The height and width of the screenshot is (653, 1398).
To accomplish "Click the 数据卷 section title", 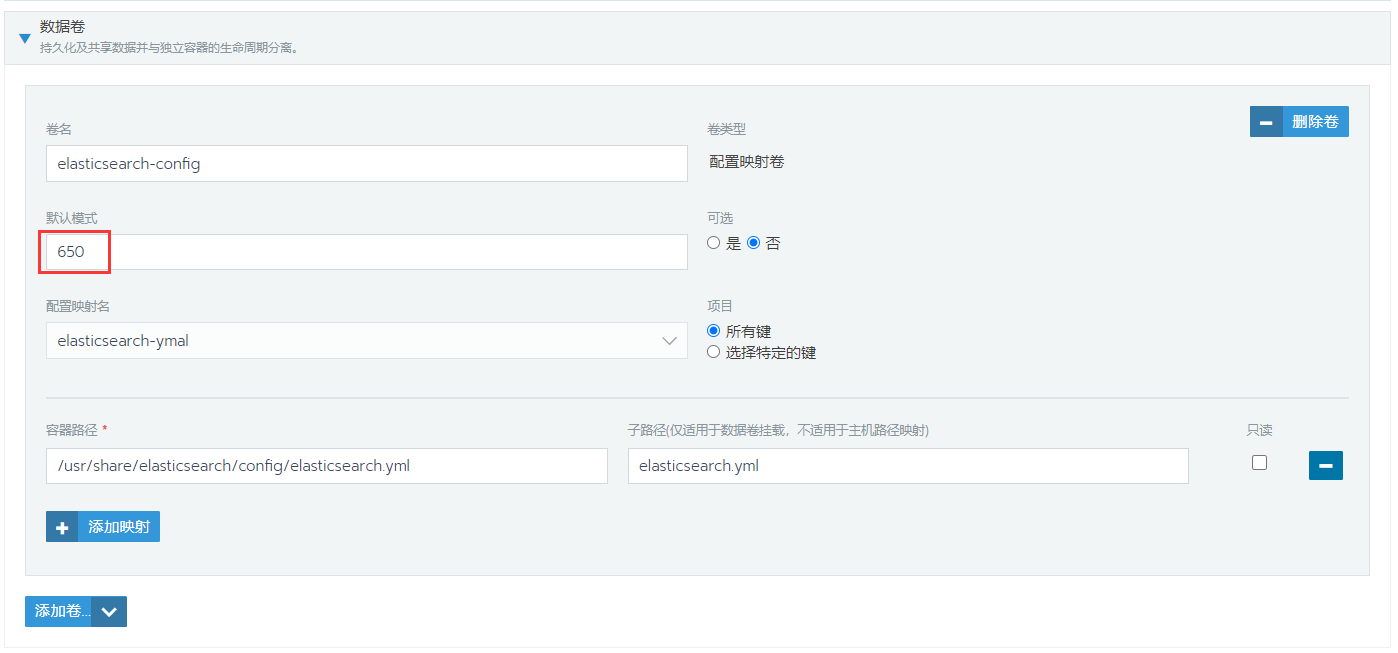I will coord(62,27).
